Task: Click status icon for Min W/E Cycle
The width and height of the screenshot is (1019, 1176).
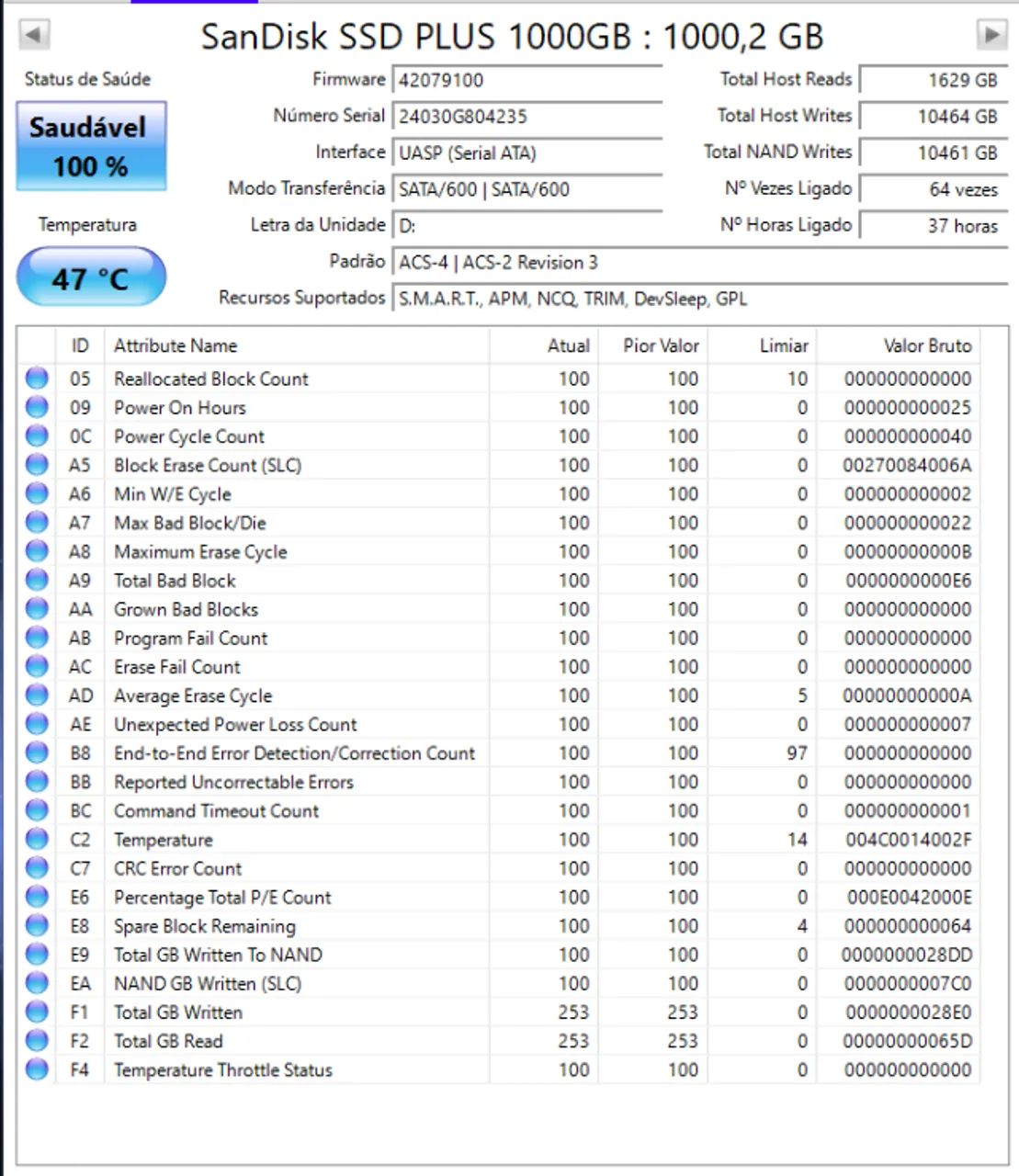Action: tap(37, 493)
